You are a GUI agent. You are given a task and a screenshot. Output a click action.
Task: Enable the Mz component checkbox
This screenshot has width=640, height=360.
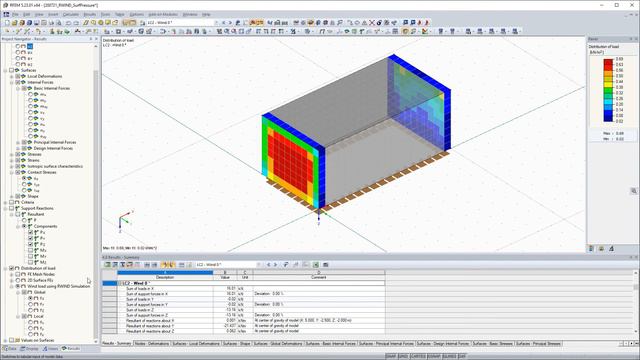31,262
